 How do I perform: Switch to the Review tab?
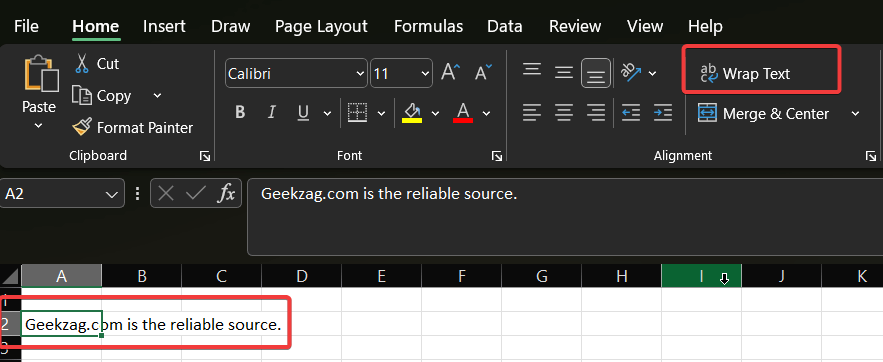[575, 26]
